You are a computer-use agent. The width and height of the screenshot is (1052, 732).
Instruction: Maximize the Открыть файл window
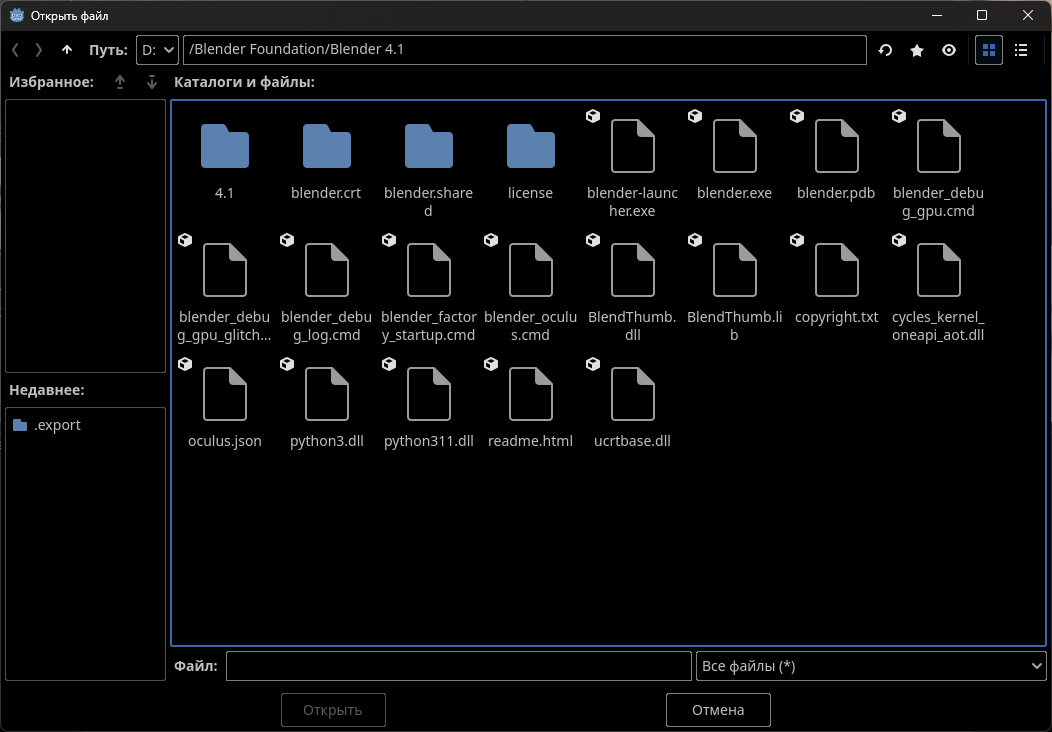click(982, 15)
